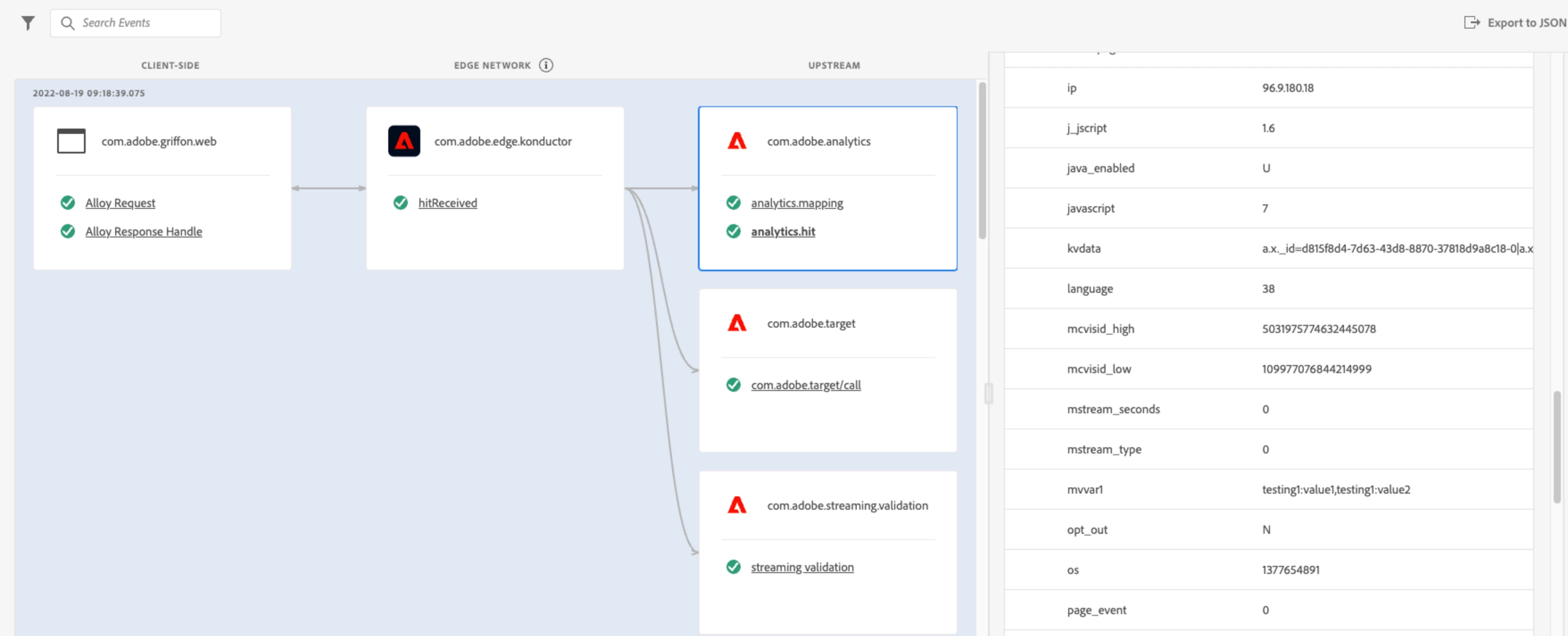Click the filter funnel icon

click(x=28, y=23)
